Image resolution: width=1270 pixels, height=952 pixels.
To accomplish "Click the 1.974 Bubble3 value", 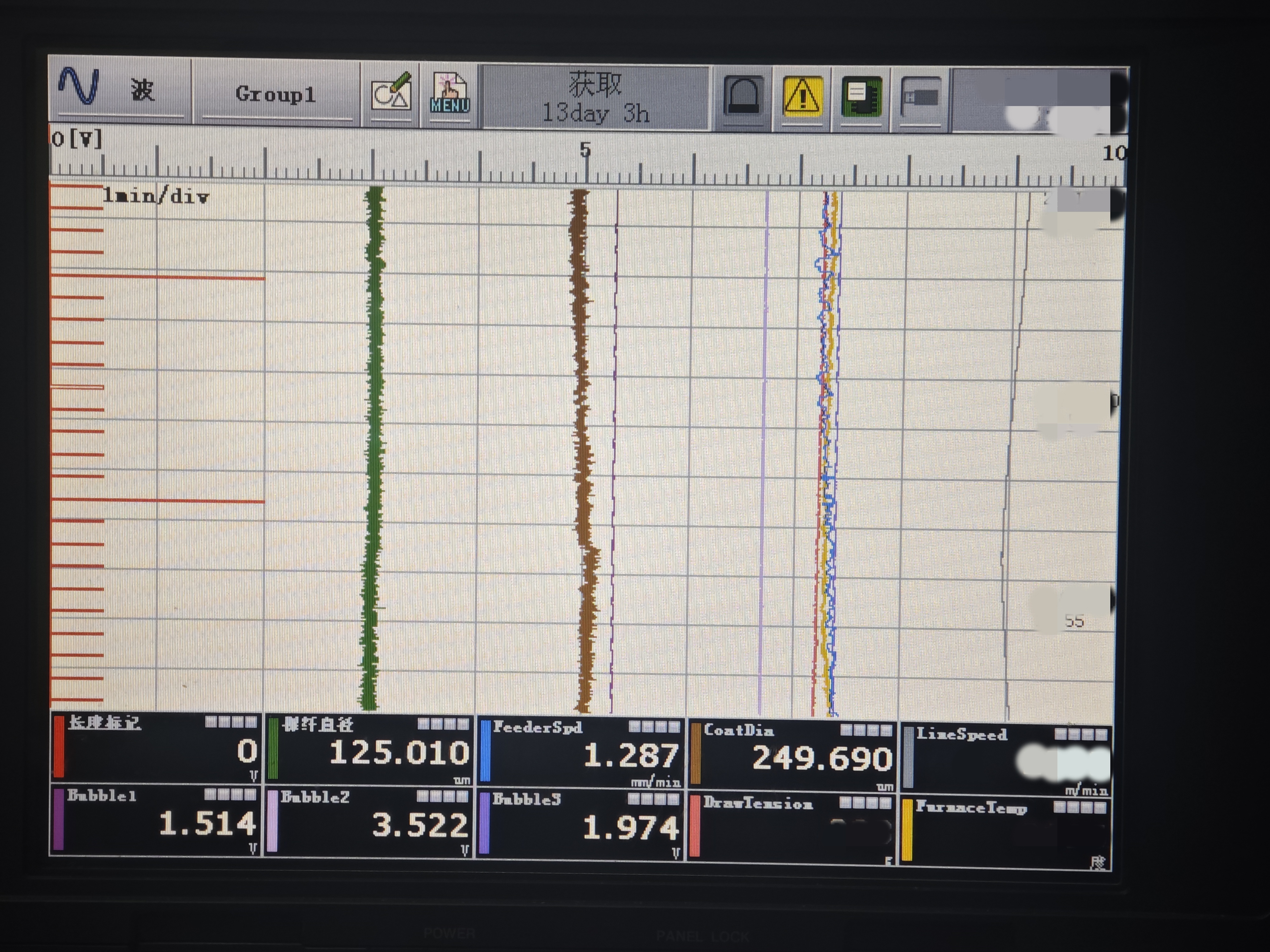I will (632, 828).
